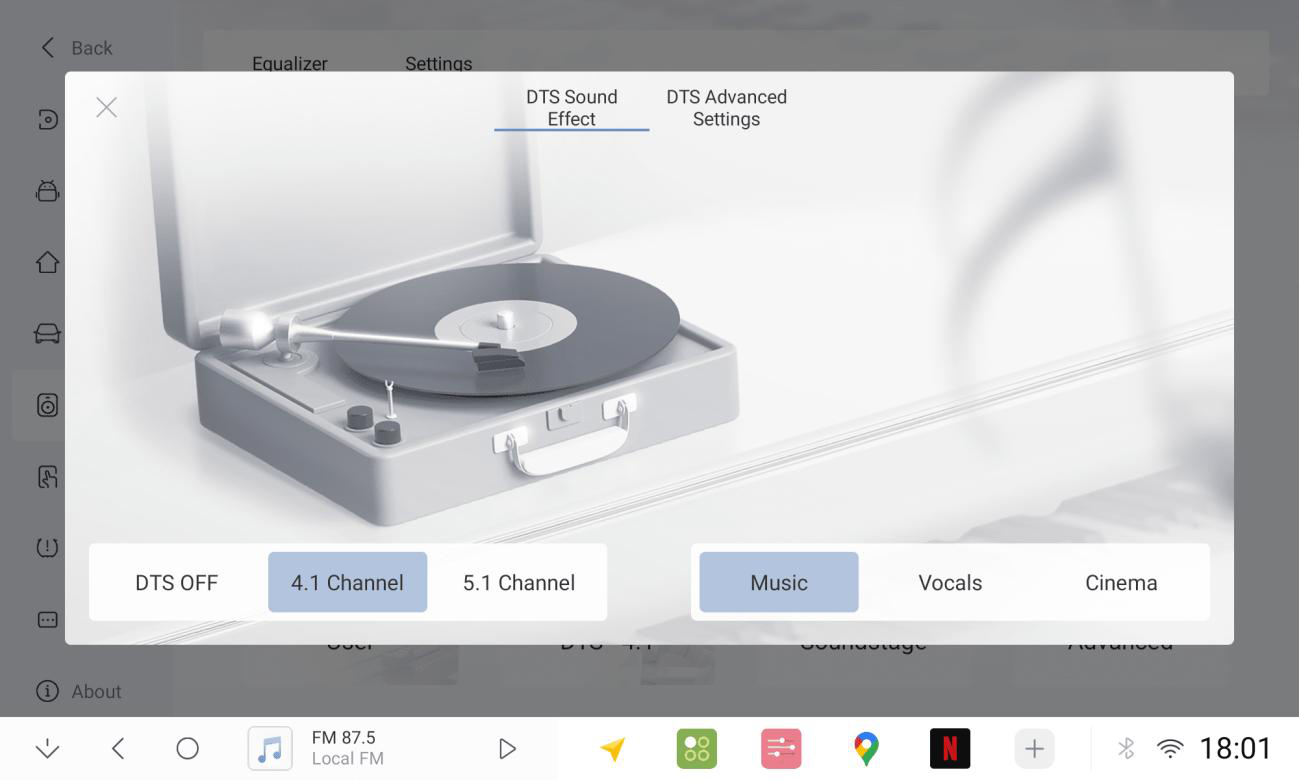Tap the add shortcut plus icon

click(x=1034, y=748)
